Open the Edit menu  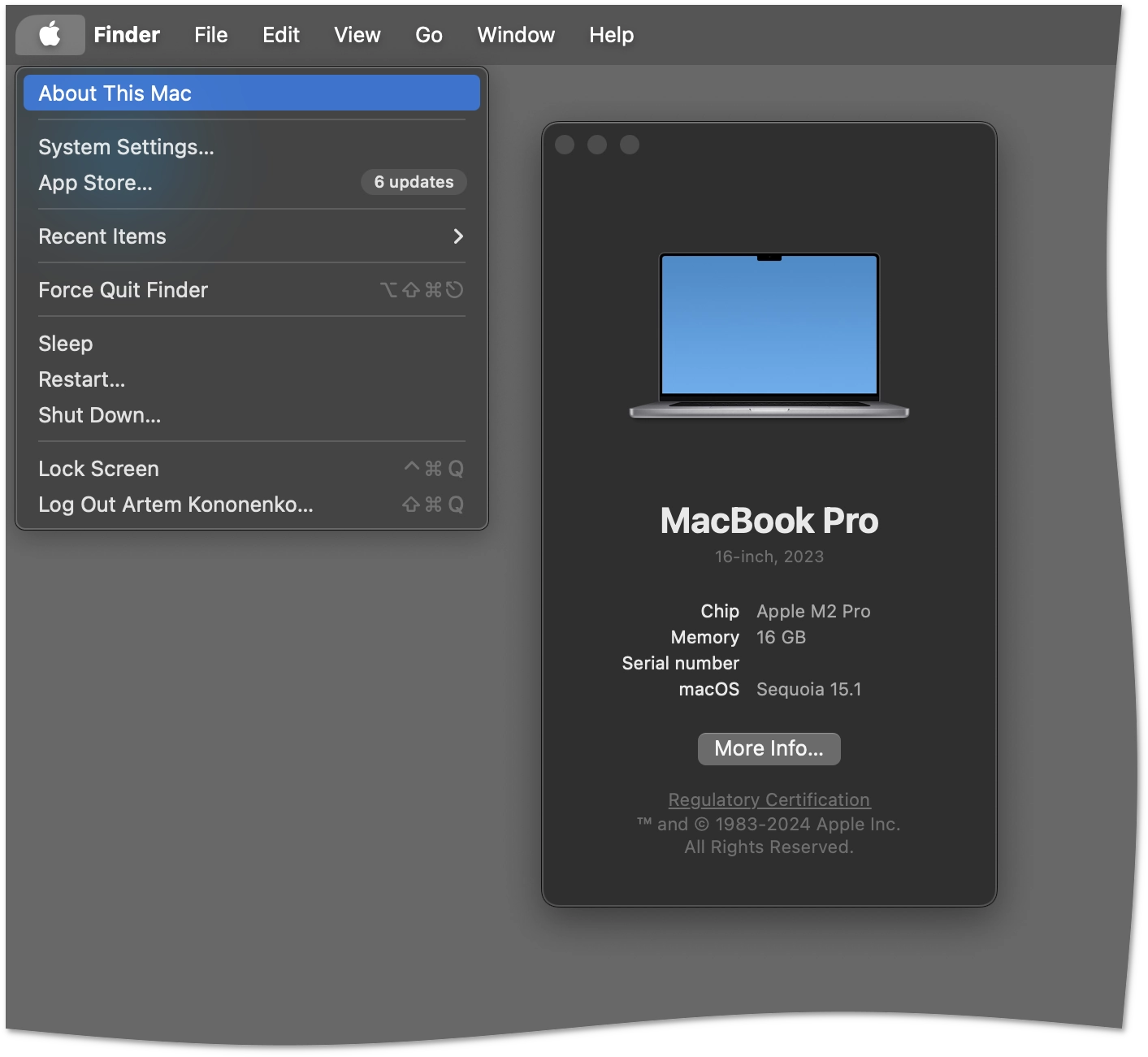(x=281, y=35)
